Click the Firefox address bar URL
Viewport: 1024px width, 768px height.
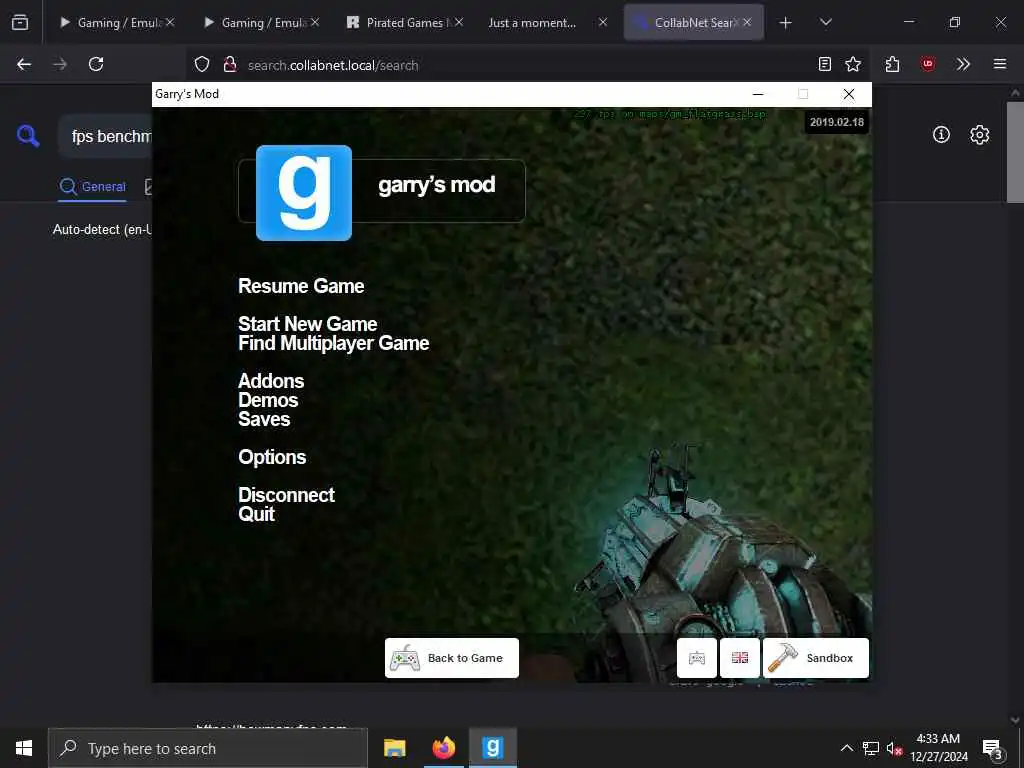333,65
